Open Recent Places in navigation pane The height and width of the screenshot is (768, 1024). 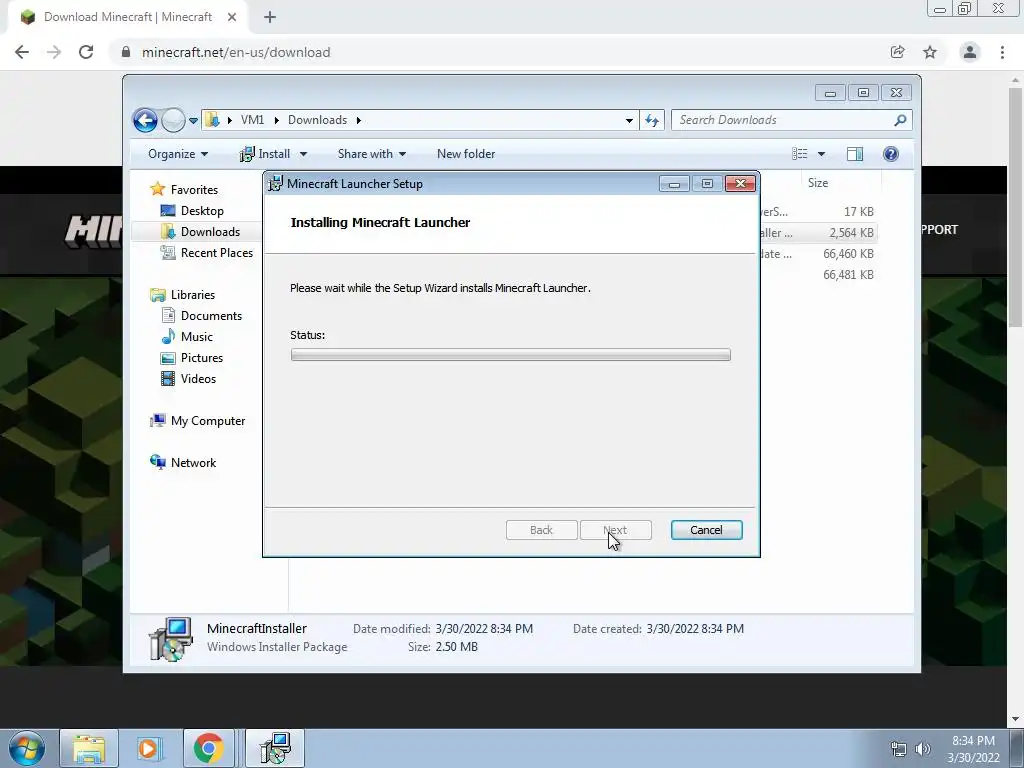pyautogui.click(x=216, y=253)
